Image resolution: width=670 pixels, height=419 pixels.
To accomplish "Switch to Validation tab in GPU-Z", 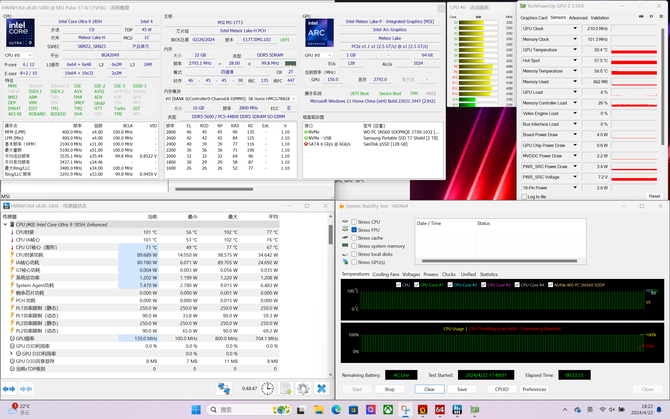I will (x=600, y=18).
